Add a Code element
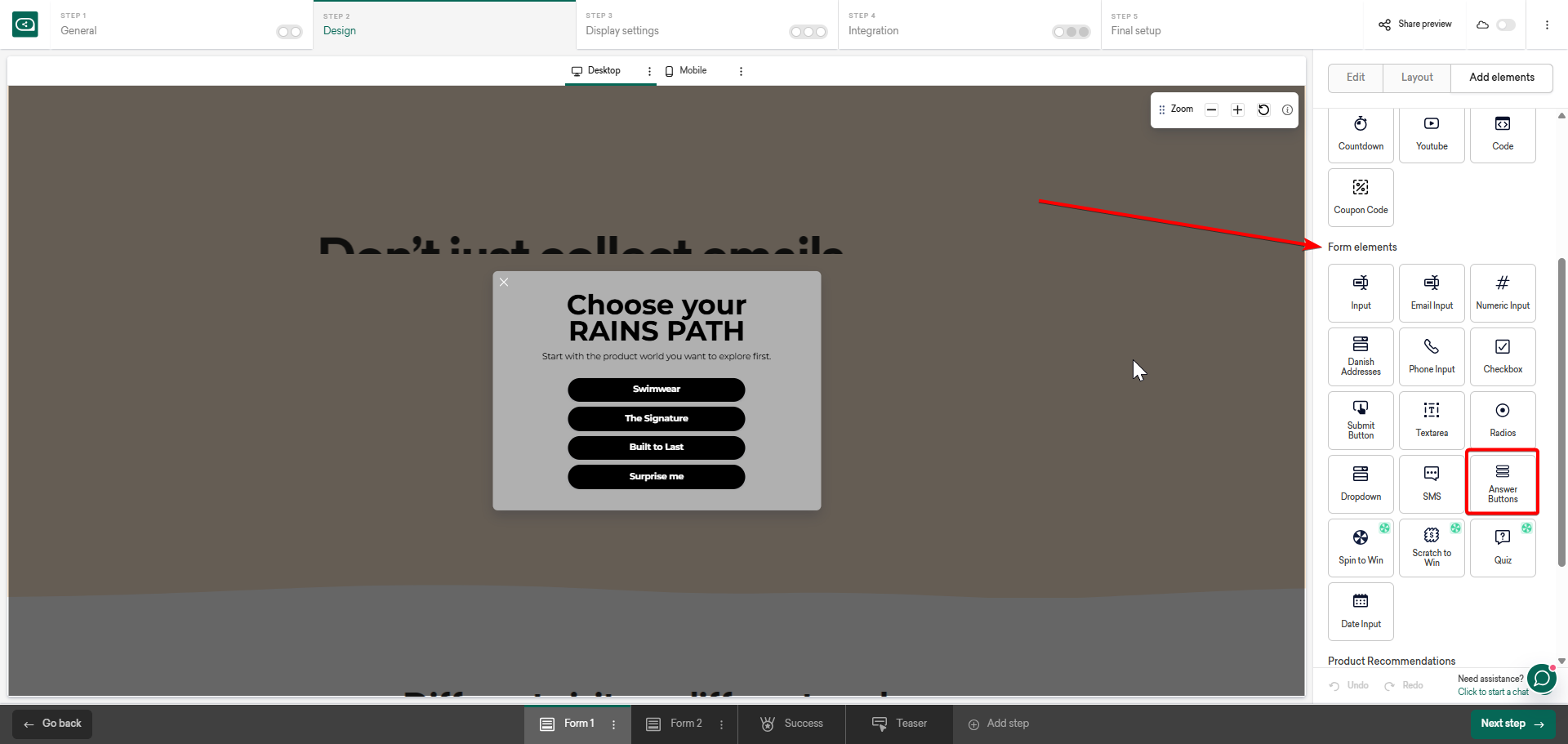The image size is (1568, 744). pyautogui.click(x=1503, y=134)
